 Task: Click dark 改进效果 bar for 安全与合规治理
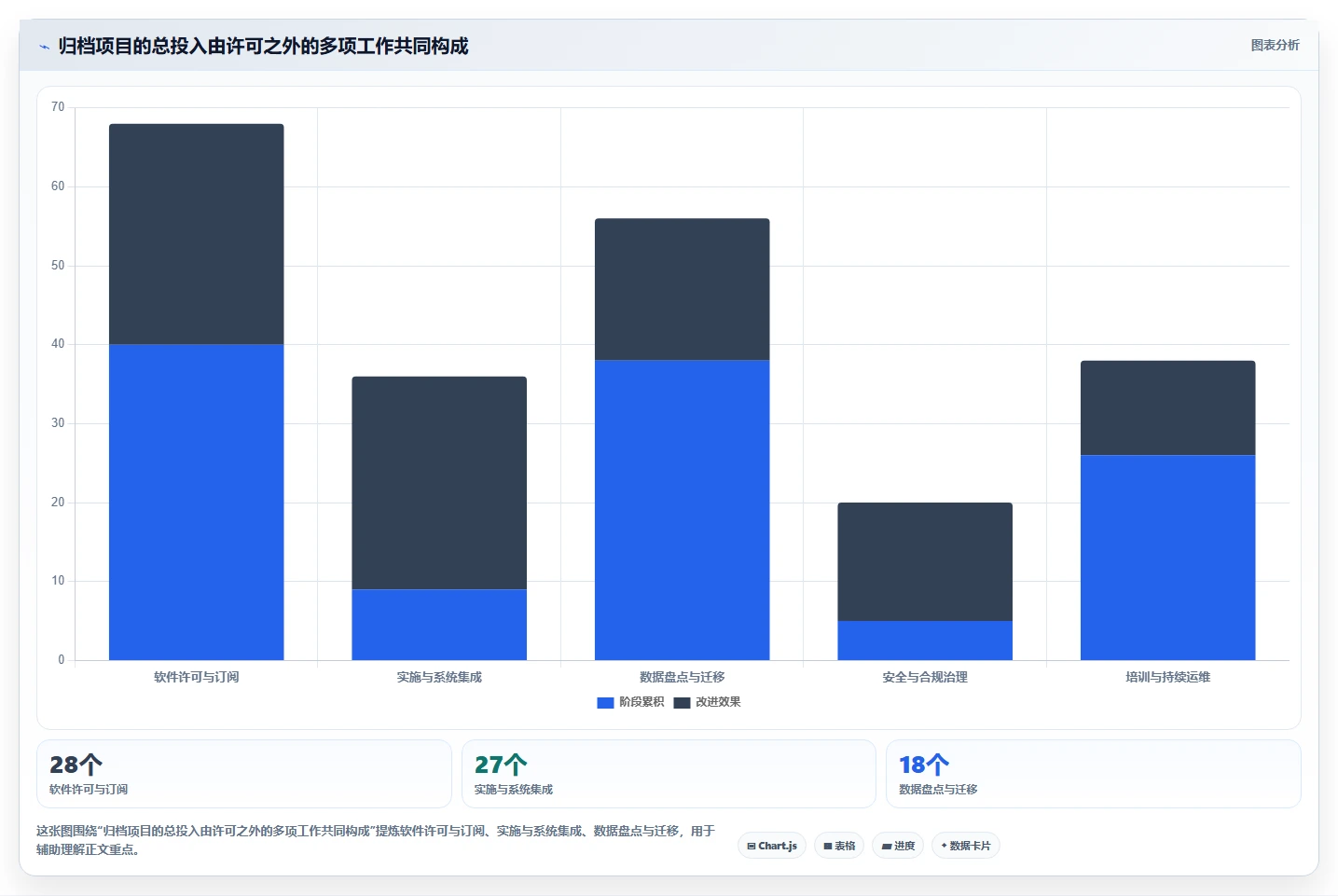click(925, 562)
